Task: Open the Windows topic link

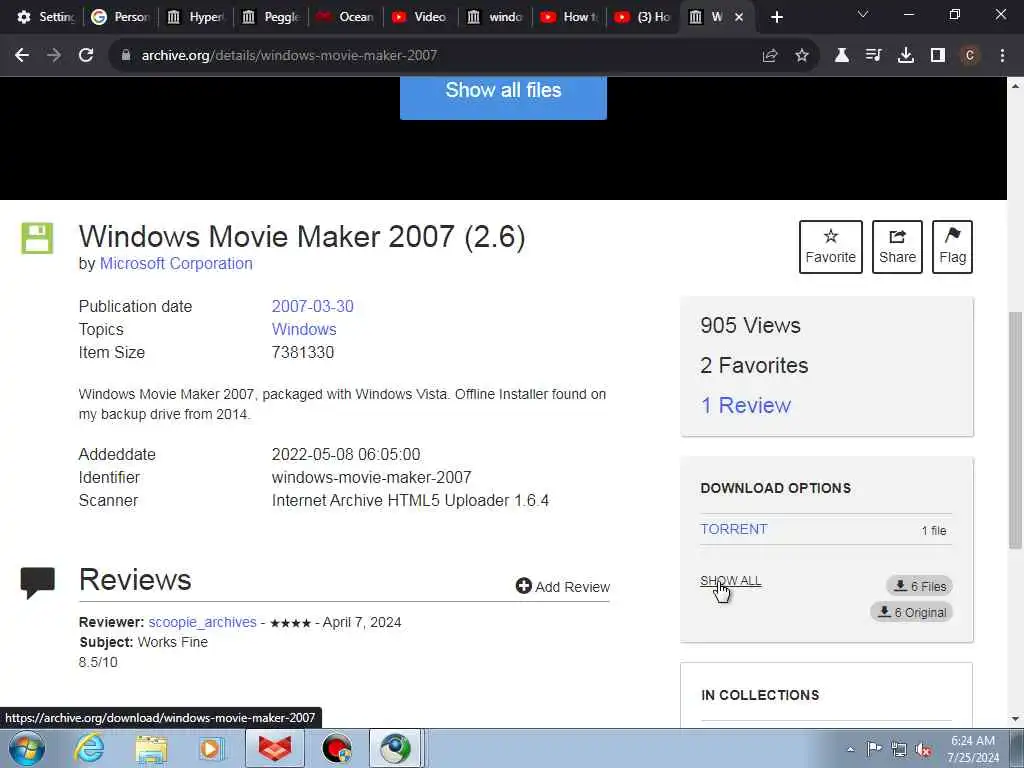Action: [304, 329]
